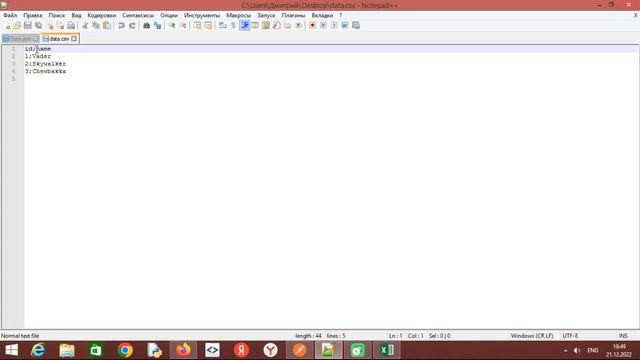Toggle the Document Map panel icon
Image resolution: width=640 pixels, height=360 pixels.
coord(266,26)
